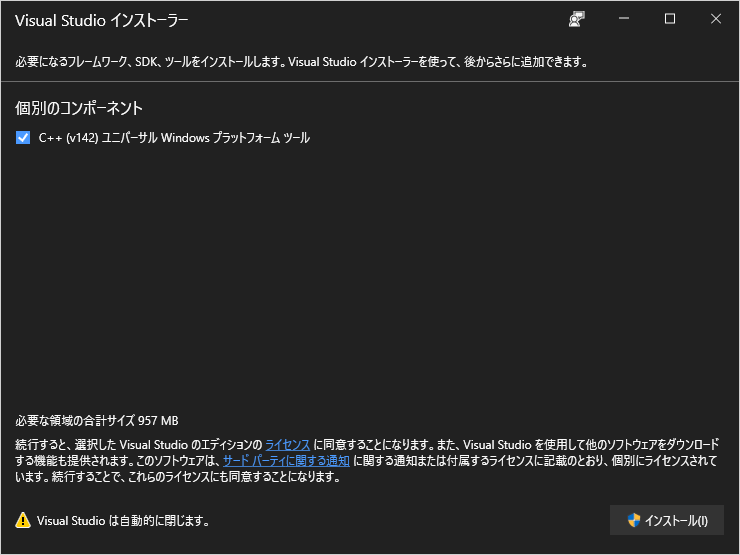Maximize the installer window

click(670, 19)
